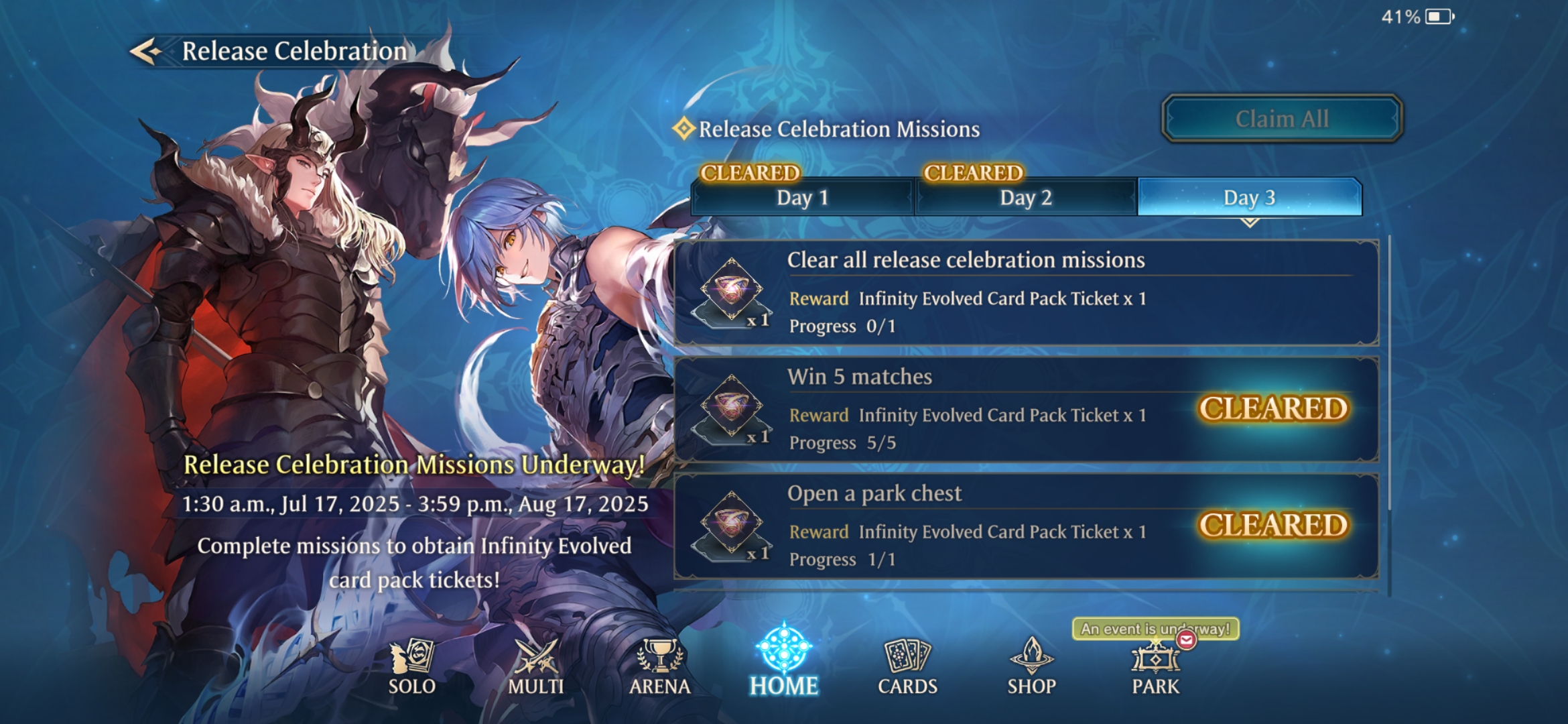Switch to the Day 1 tab

tap(802, 197)
